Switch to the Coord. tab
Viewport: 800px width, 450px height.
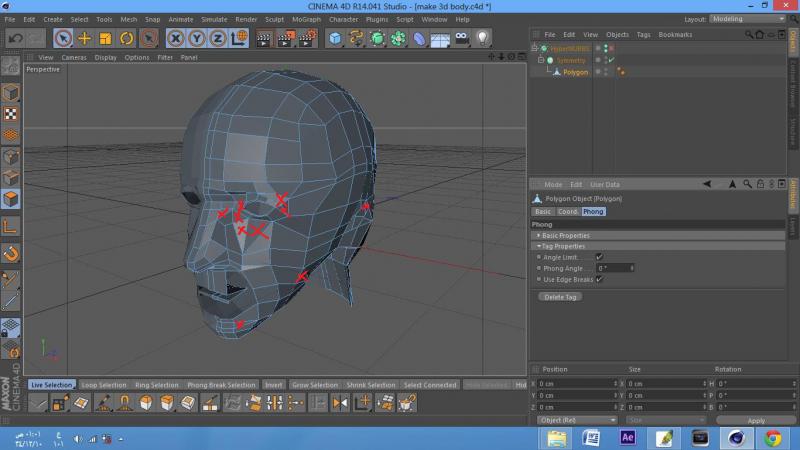tap(568, 211)
